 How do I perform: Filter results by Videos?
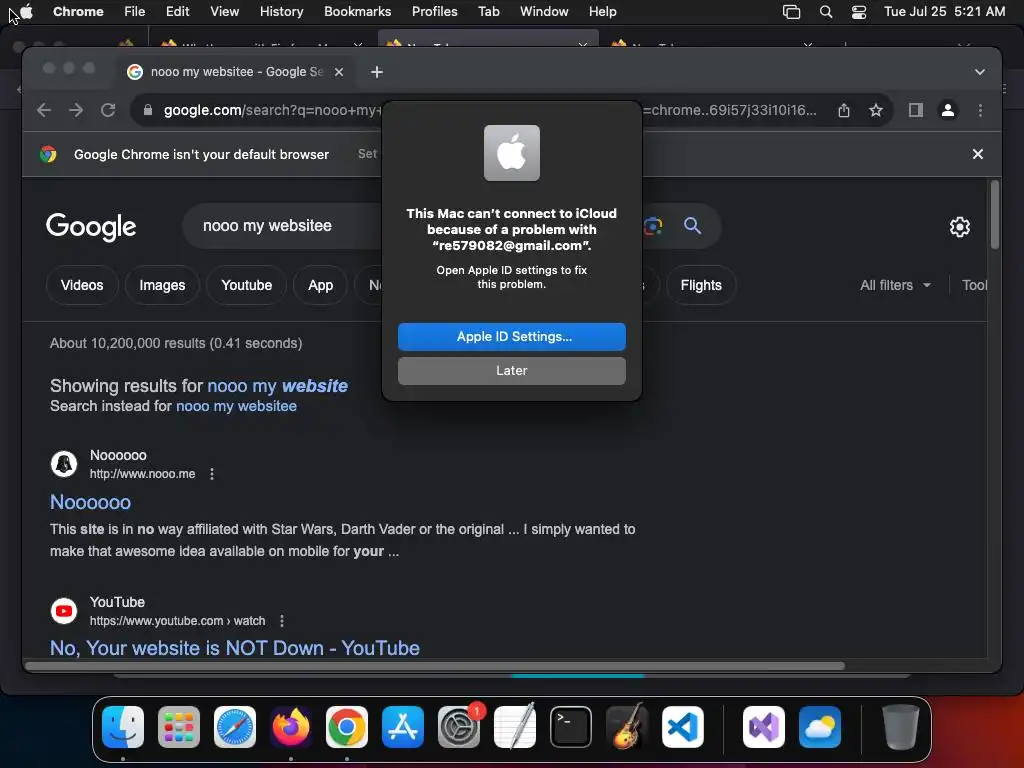82,285
